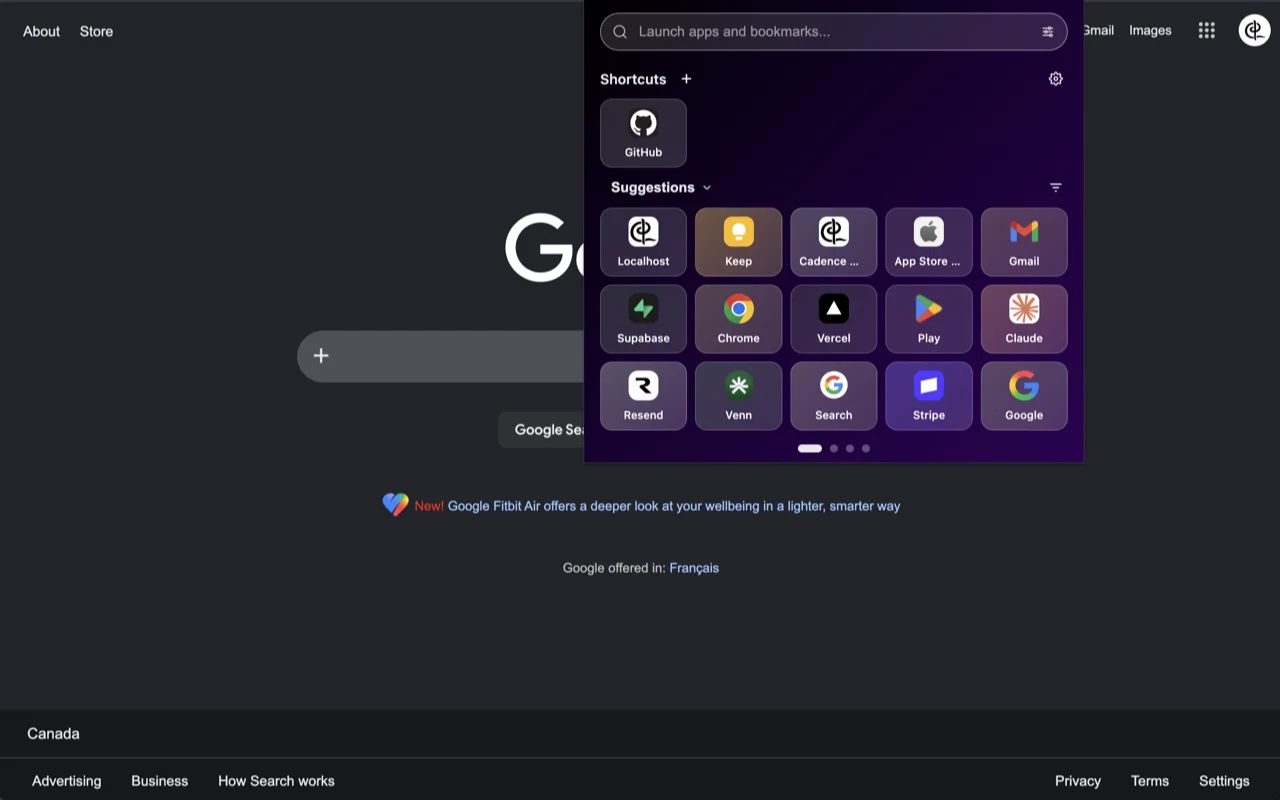The image size is (1280, 800).
Task: Launch the Supabase app tile
Action: (643, 319)
